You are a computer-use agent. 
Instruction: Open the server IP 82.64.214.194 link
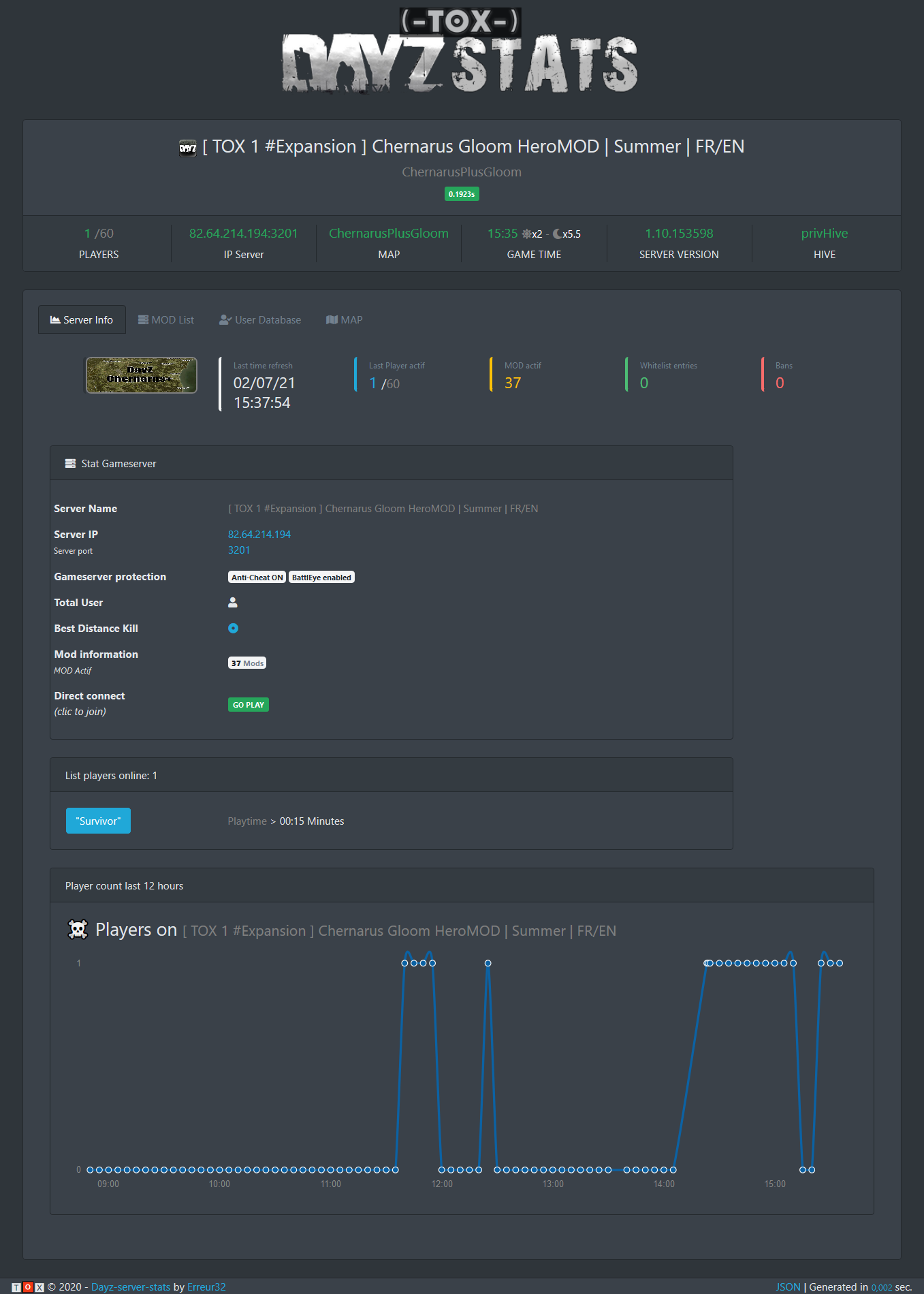[259, 534]
